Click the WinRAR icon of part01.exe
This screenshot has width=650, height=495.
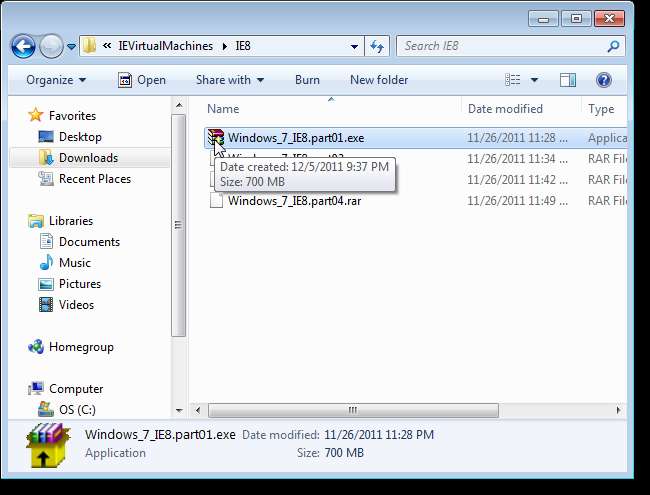point(216,137)
